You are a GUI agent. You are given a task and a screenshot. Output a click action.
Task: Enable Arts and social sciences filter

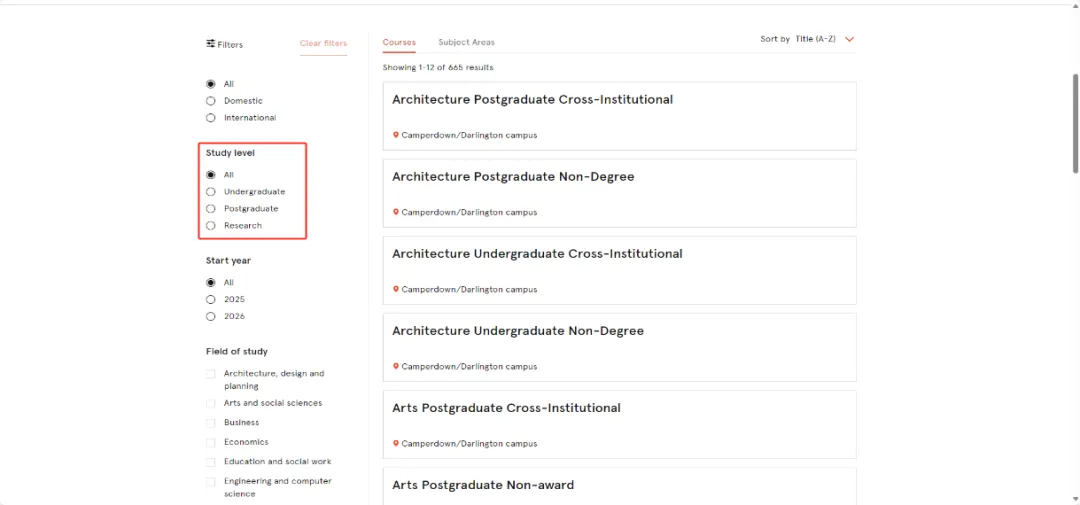[x=211, y=404]
